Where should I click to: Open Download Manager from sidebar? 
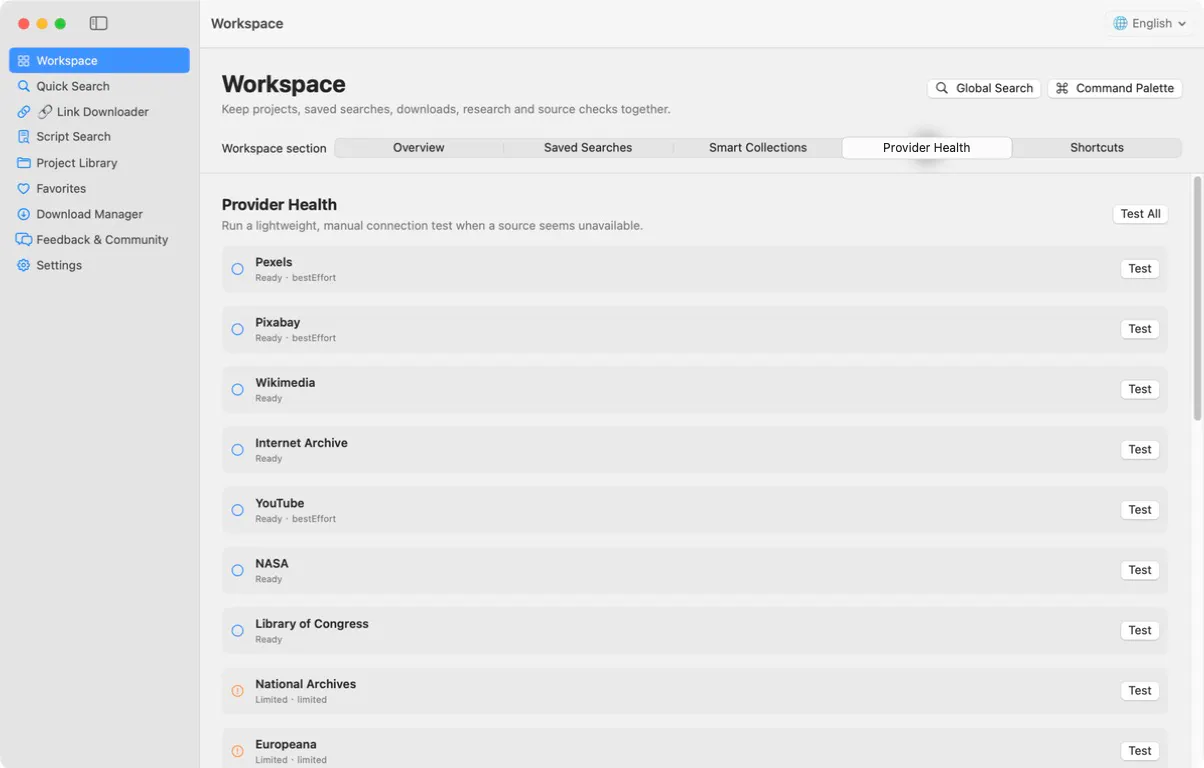(99, 214)
